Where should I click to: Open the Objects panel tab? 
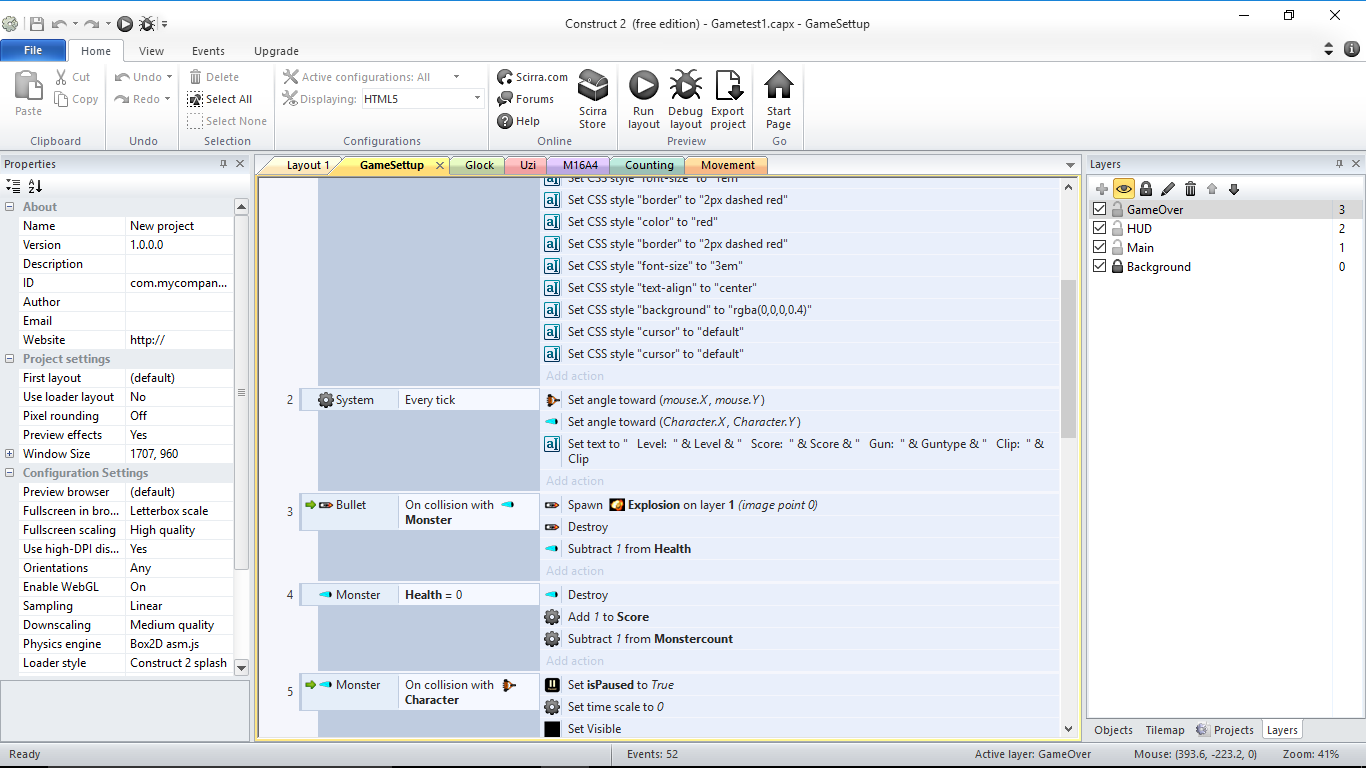(x=1113, y=730)
